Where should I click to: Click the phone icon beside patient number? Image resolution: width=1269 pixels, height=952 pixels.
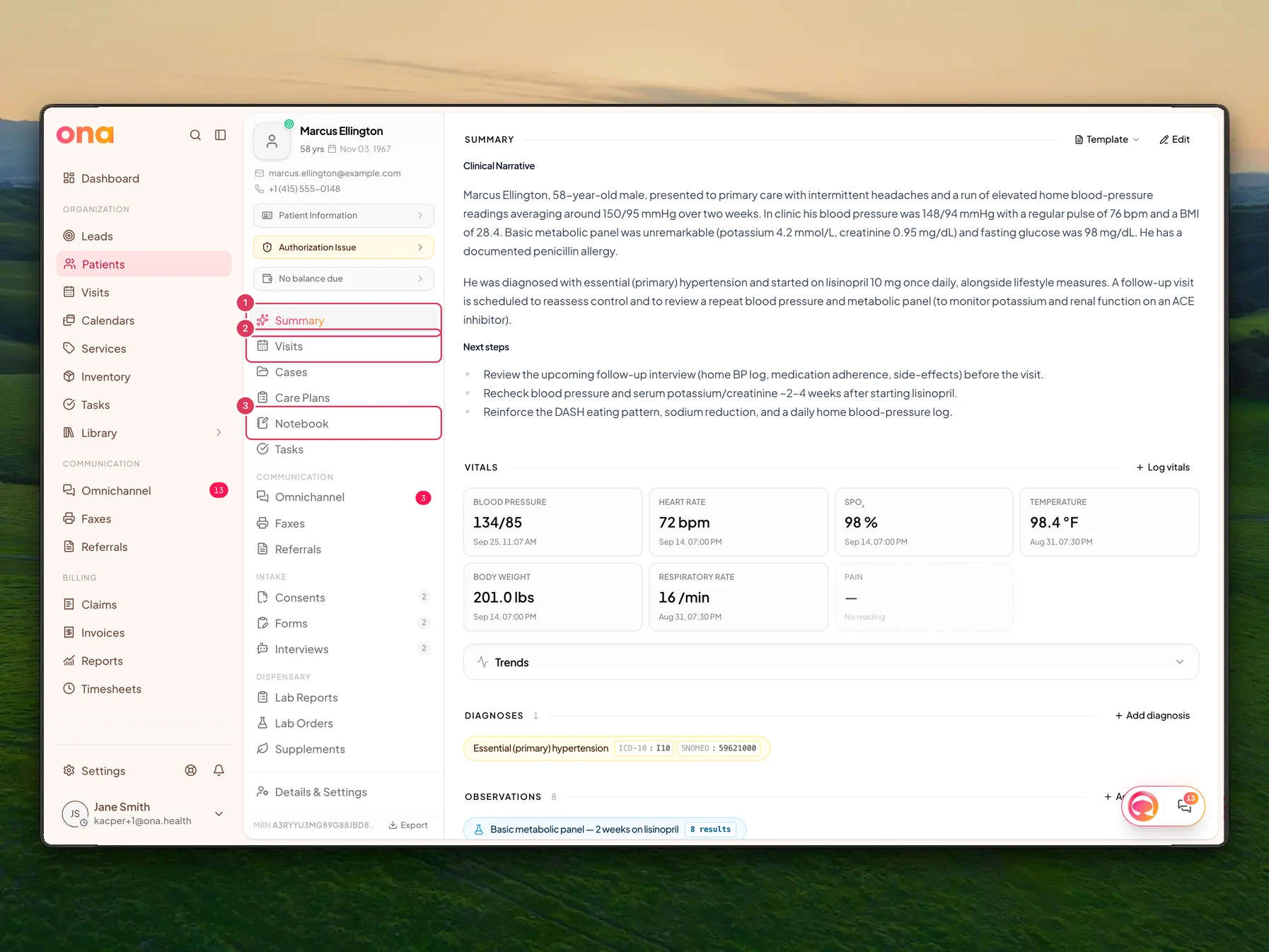[260, 189]
